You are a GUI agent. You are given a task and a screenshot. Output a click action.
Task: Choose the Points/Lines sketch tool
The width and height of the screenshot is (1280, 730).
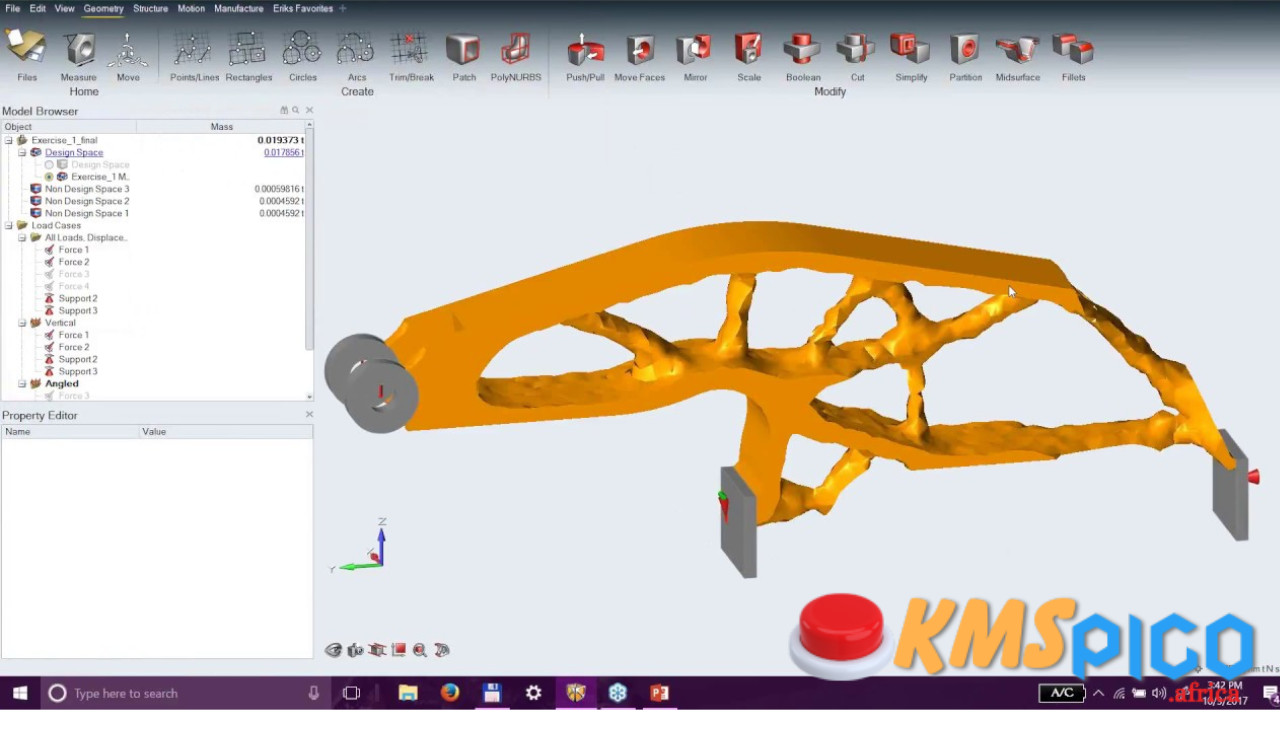[x=194, y=56]
